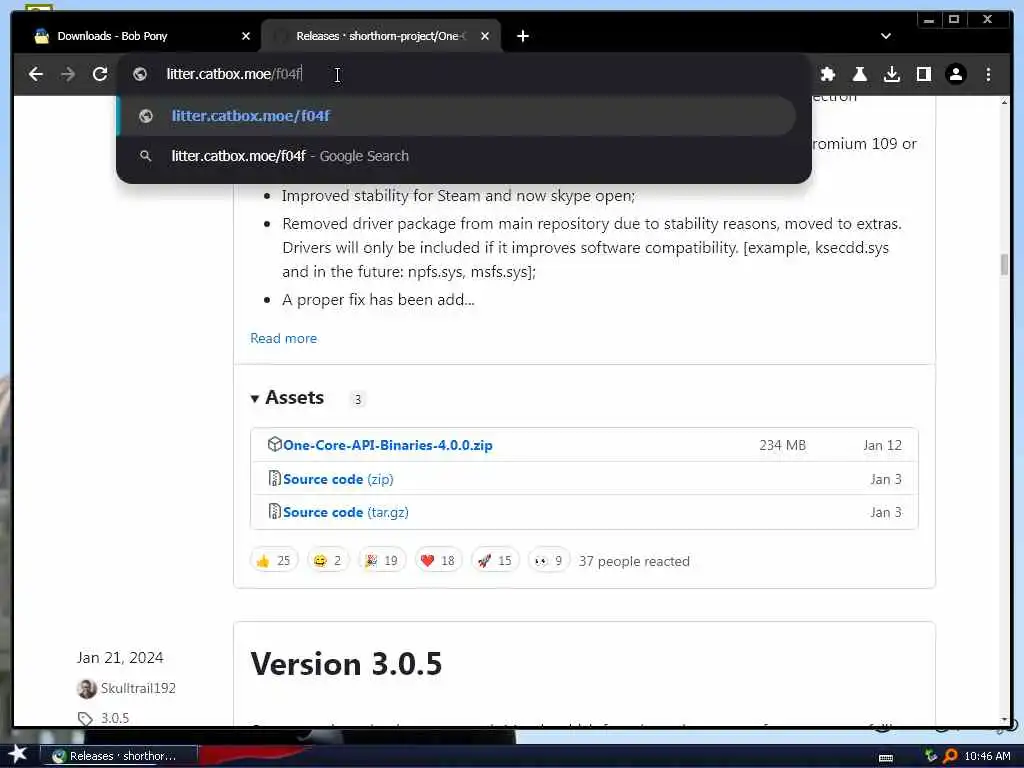Open the Extensions puzzle icon
1024x768 pixels.
pos(827,74)
